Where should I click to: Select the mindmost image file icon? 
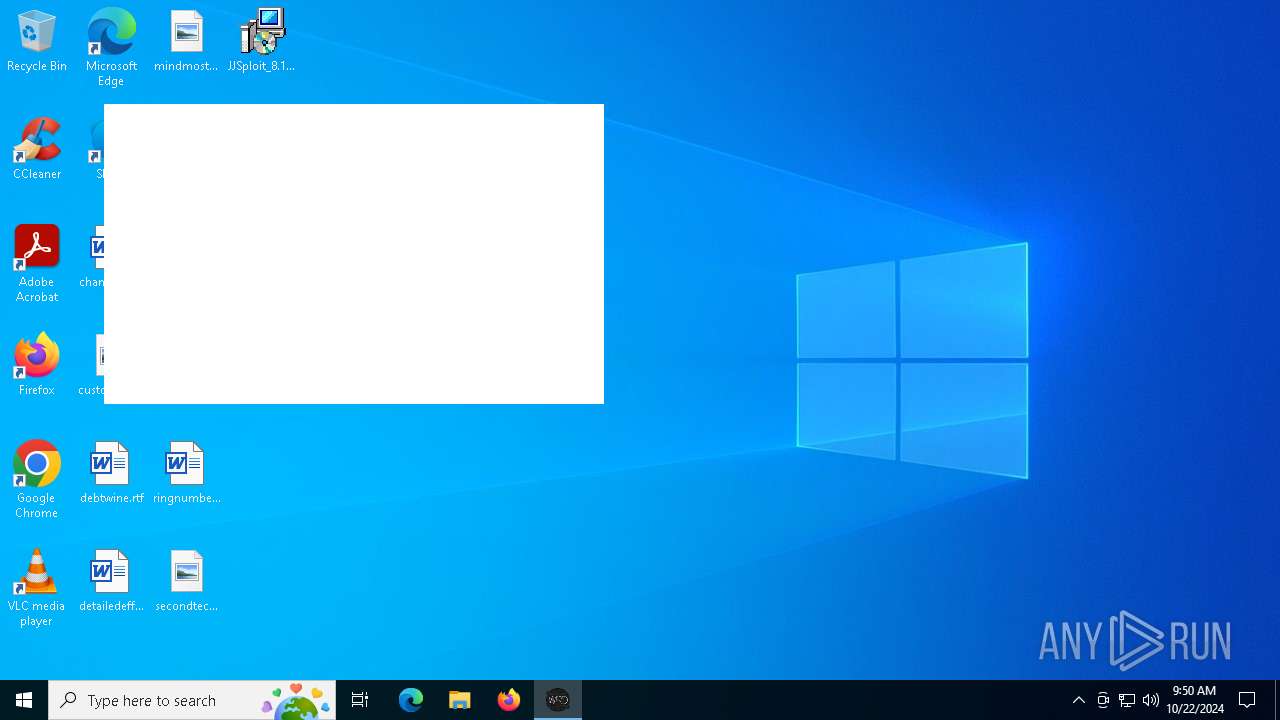186,42
